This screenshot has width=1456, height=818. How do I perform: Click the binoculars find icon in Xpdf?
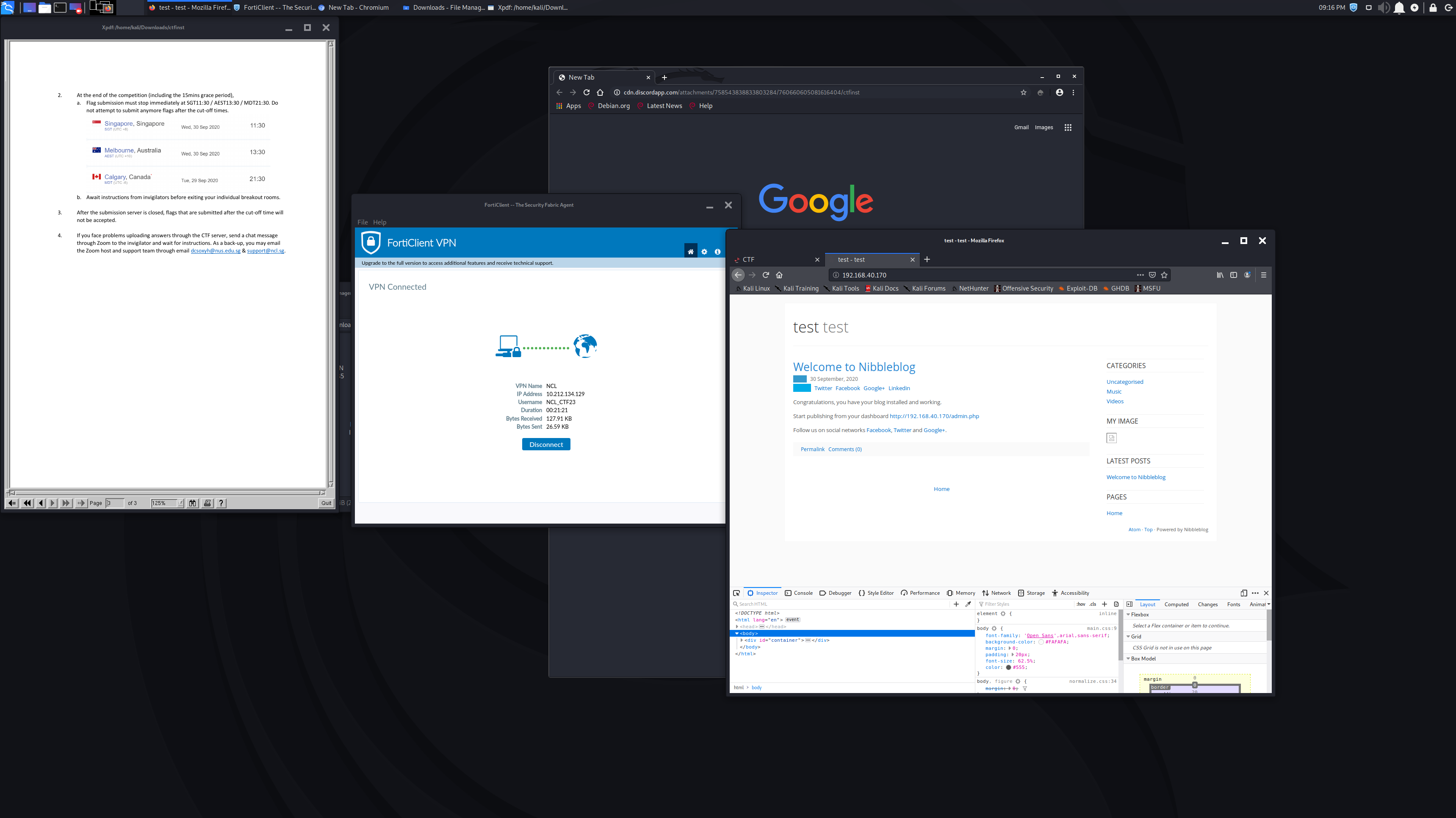pyautogui.click(x=193, y=503)
